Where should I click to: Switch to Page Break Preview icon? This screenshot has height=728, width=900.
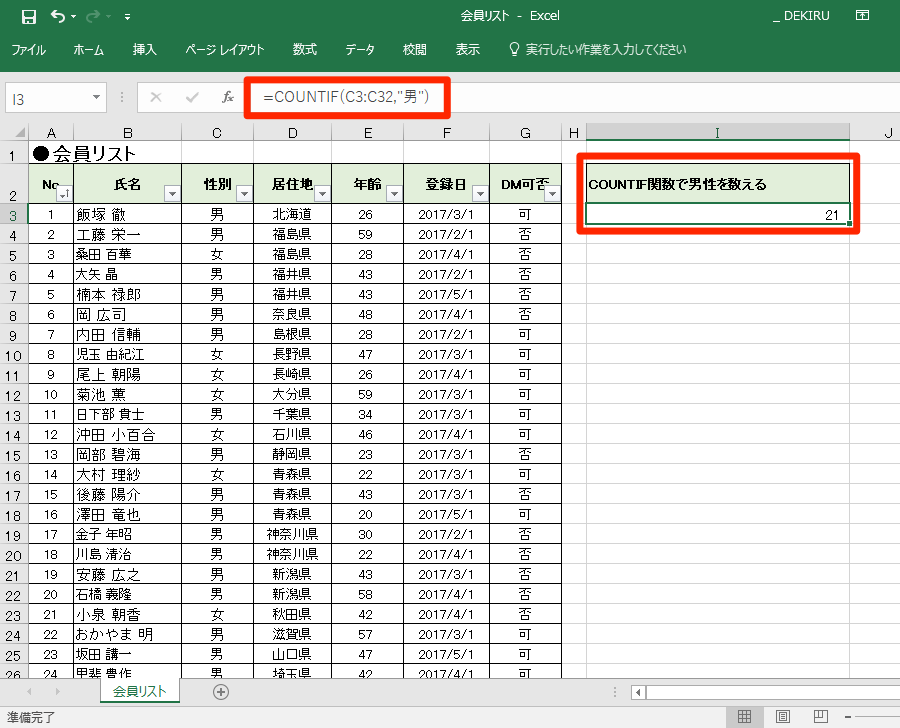coord(821,716)
